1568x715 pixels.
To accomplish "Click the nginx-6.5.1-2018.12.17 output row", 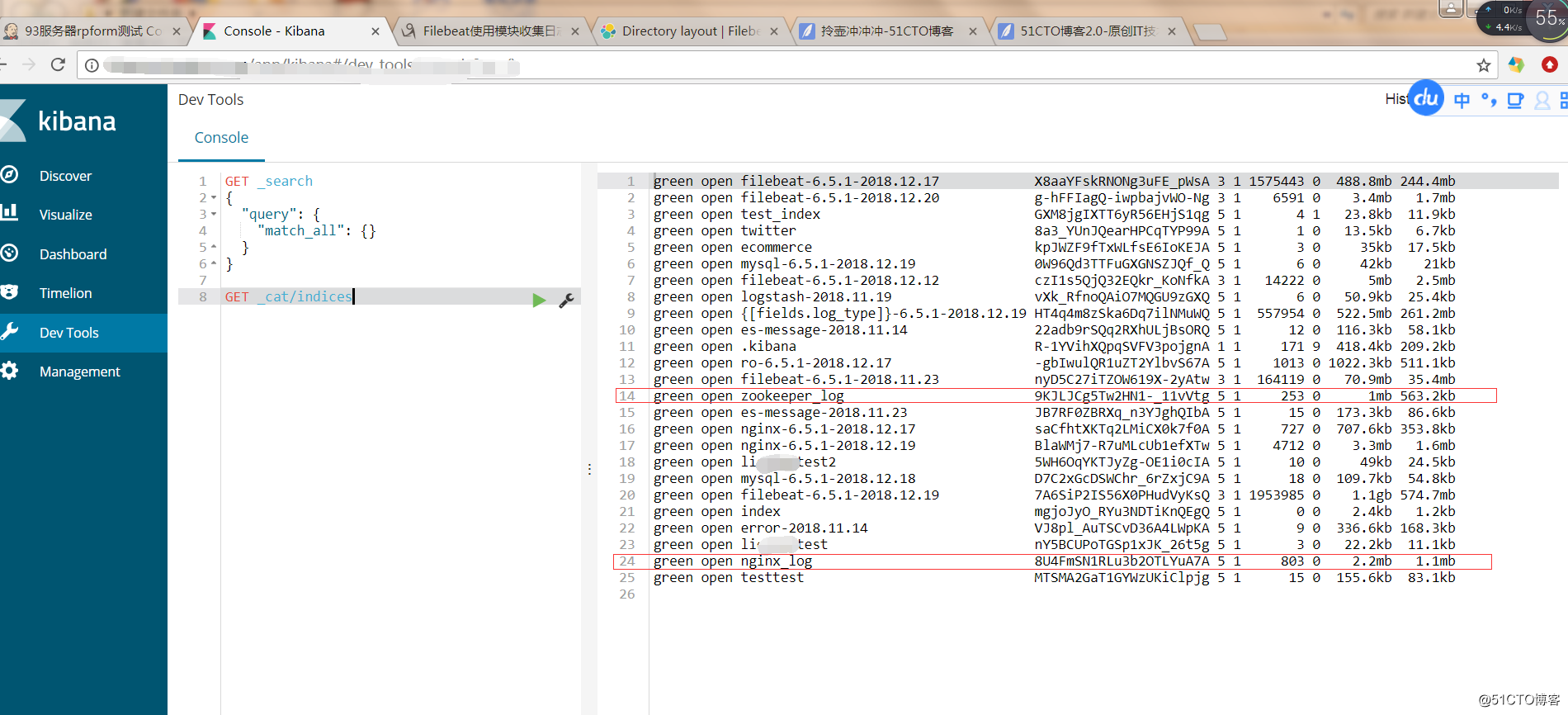I will pyautogui.click(x=1054, y=429).
